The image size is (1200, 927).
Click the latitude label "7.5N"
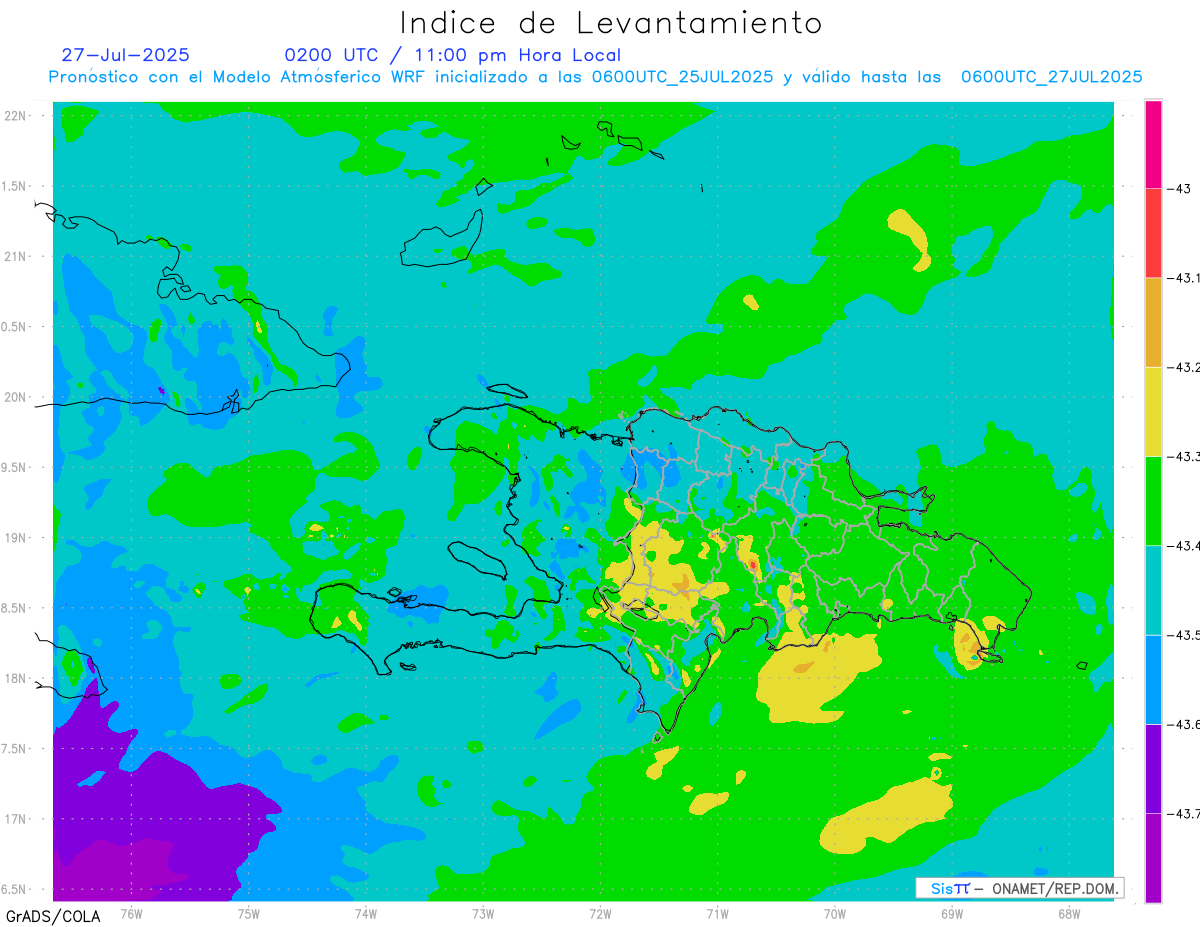[14, 749]
